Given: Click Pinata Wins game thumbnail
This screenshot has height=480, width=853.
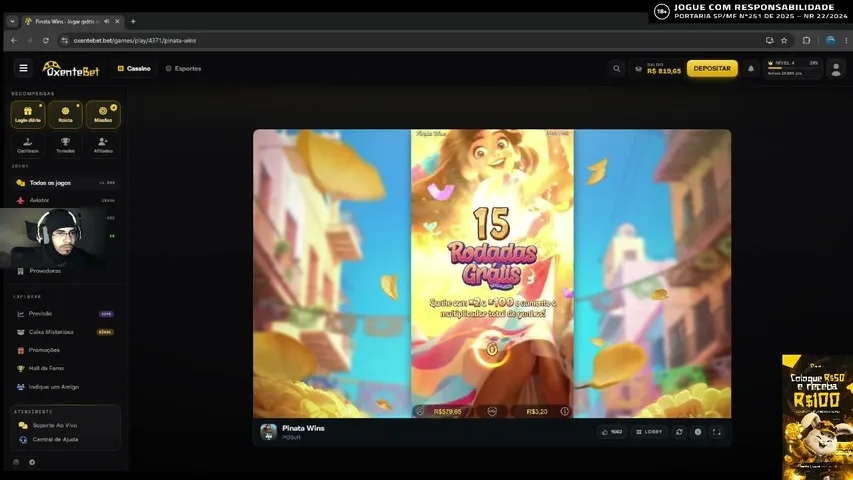Looking at the screenshot, I should 268,432.
